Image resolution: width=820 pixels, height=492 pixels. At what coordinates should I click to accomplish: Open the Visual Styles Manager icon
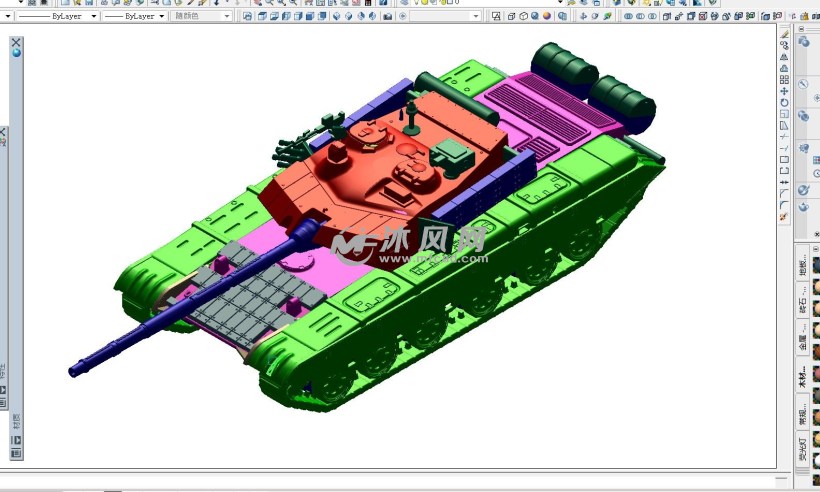[562, 16]
